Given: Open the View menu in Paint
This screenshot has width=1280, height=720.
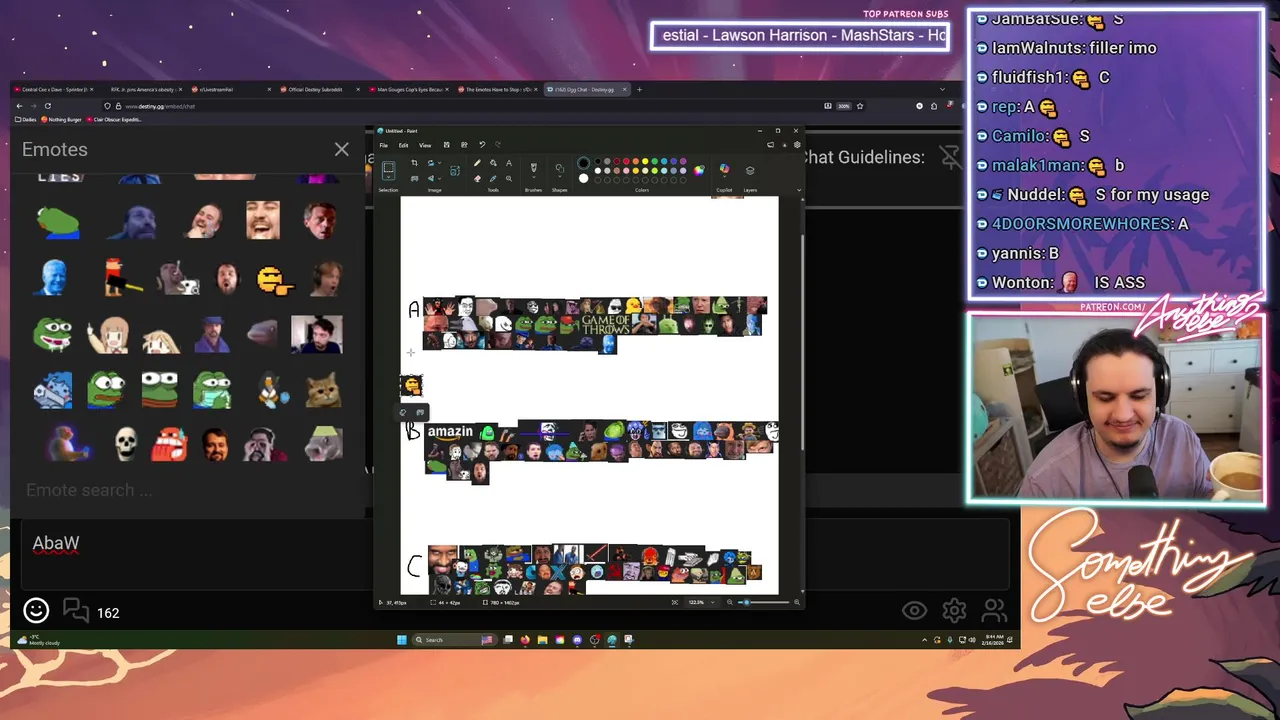Looking at the screenshot, I should [x=425, y=145].
